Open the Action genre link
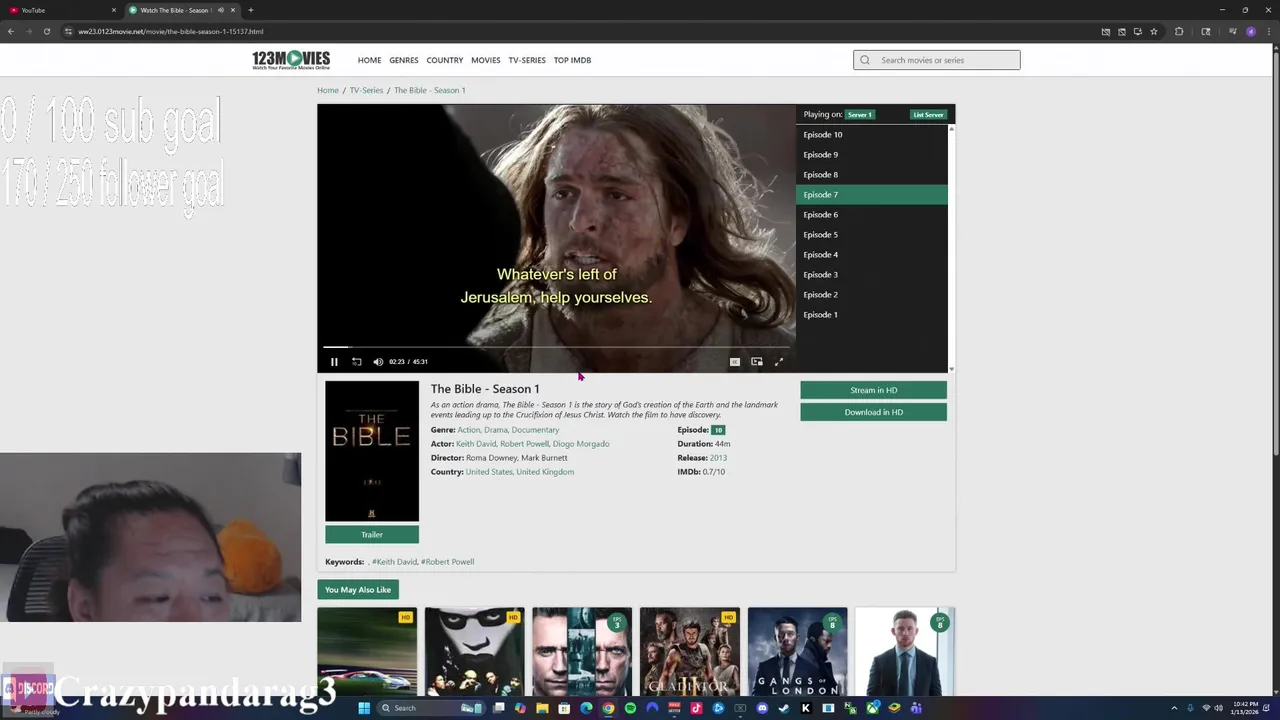This screenshot has height=720, width=1280. click(468, 430)
